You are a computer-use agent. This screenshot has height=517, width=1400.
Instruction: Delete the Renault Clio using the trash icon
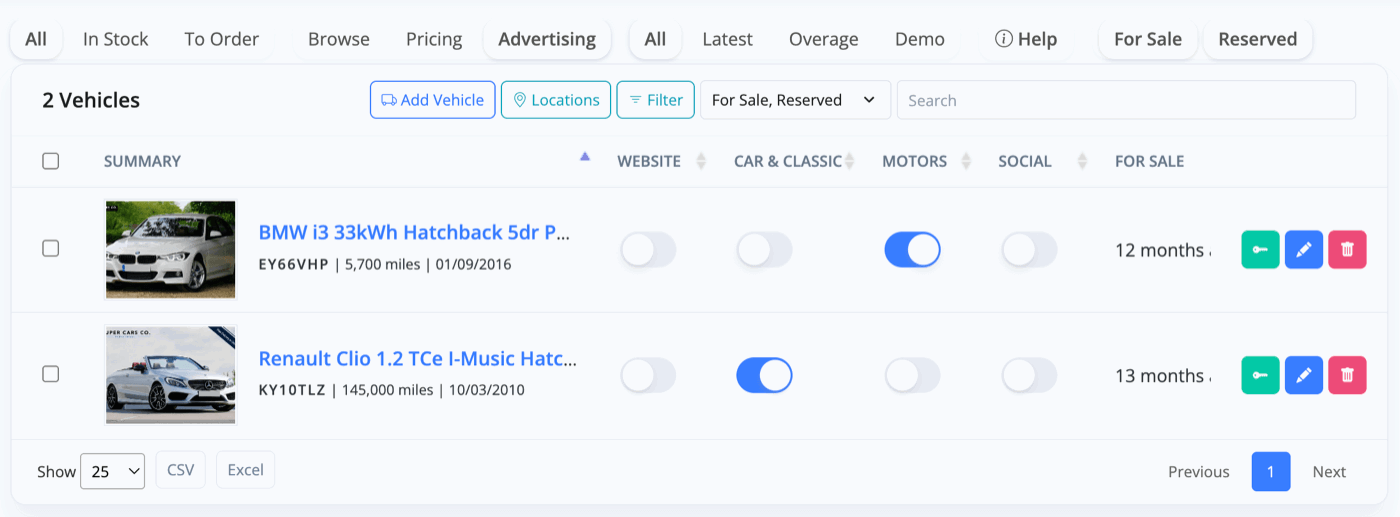(x=1347, y=375)
